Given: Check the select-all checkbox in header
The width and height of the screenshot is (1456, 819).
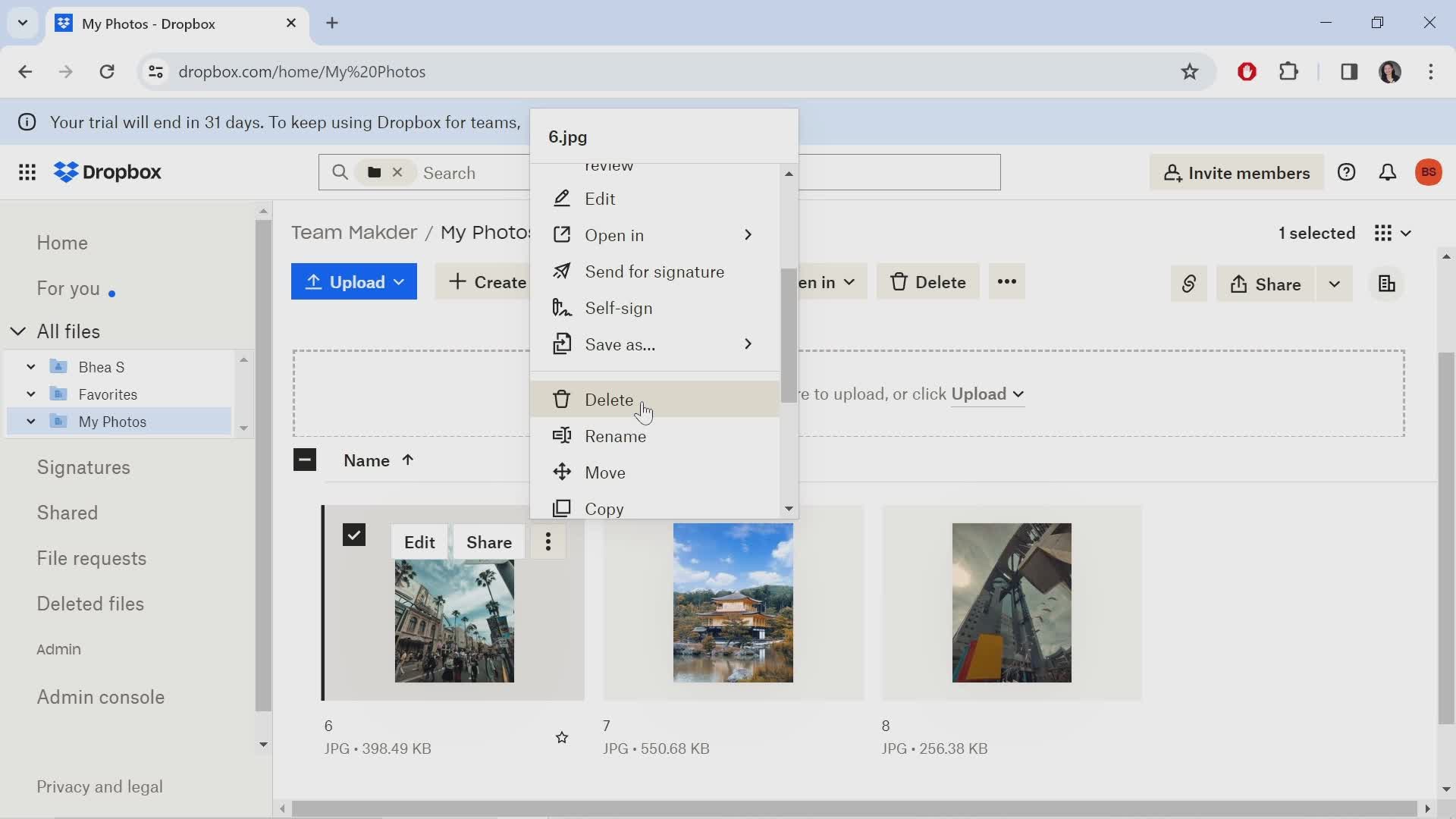Looking at the screenshot, I should [305, 459].
